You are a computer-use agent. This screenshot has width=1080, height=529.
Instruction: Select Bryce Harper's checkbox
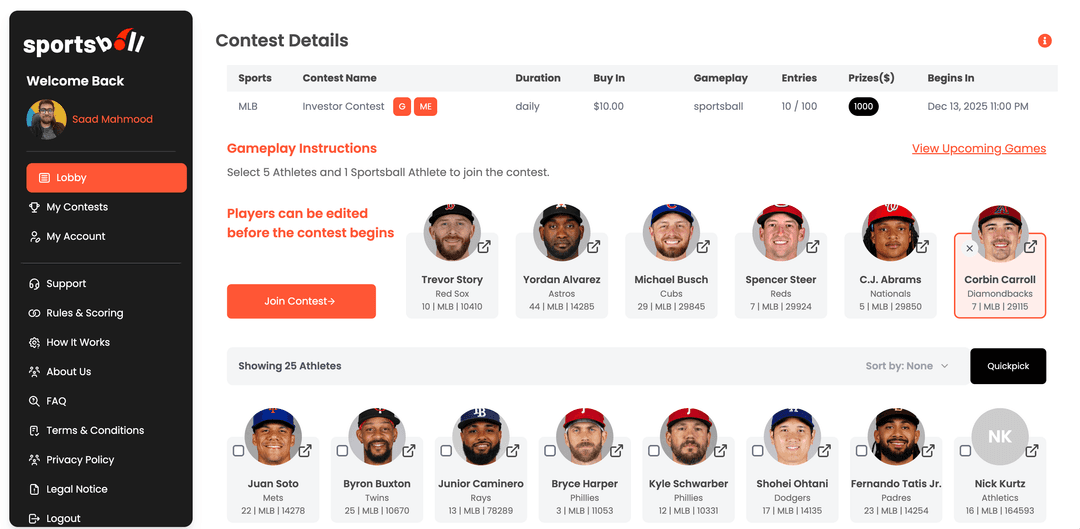coord(550,451)
